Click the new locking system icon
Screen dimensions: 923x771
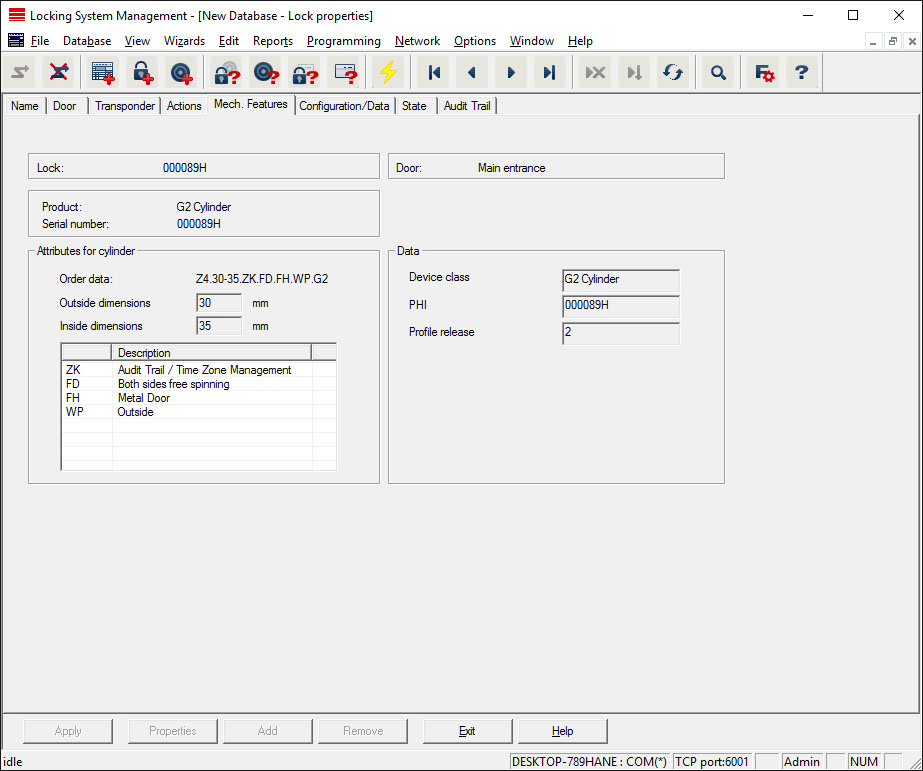[x=103, y=73]
